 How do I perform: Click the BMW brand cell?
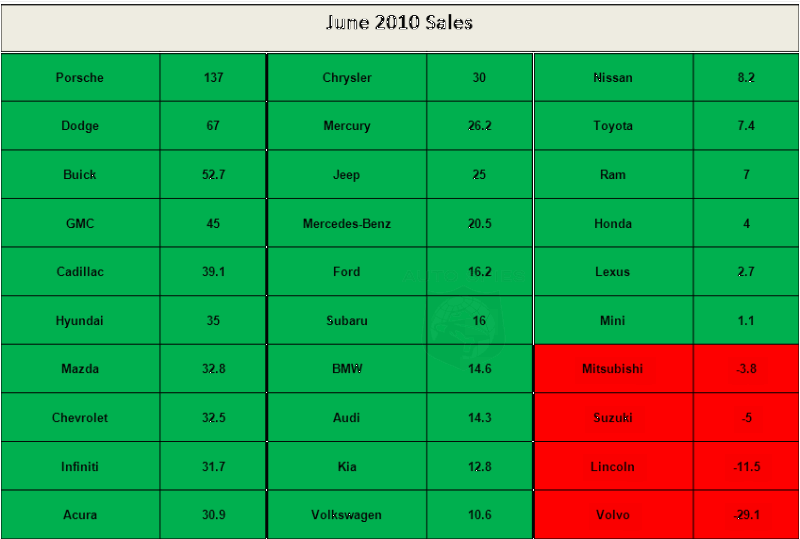point(347,369)
